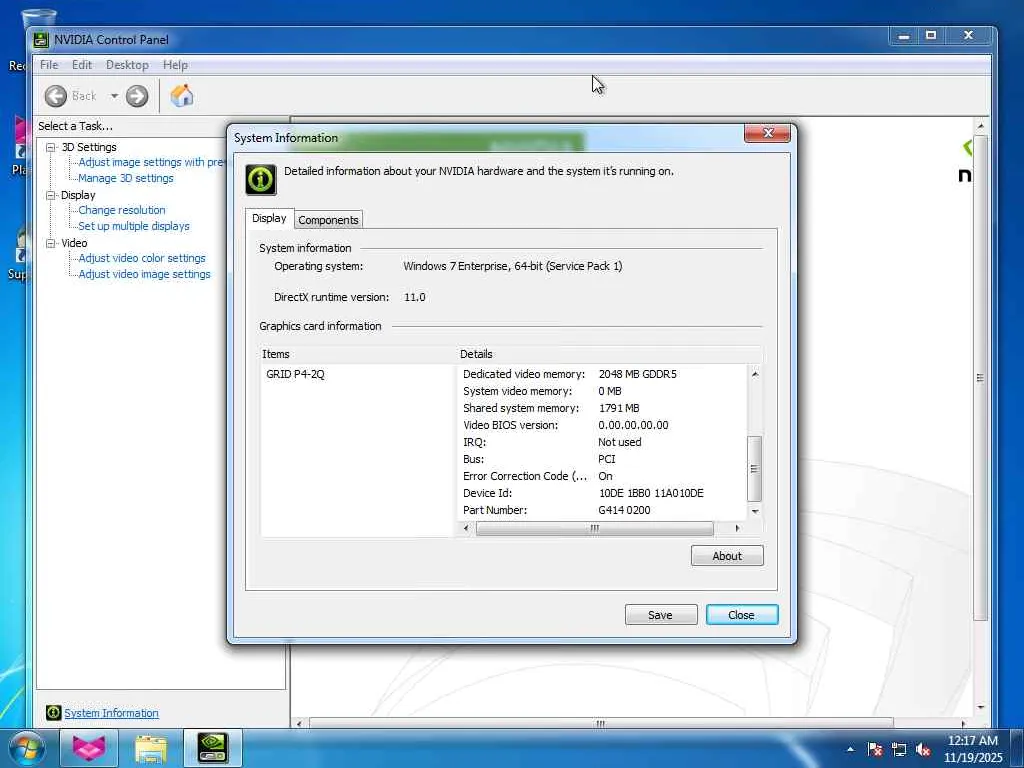The height and width of the screenshot is (768, 1024).
Task: Maximize the NVIDIA Control Panel window
Action: [931, 36]
